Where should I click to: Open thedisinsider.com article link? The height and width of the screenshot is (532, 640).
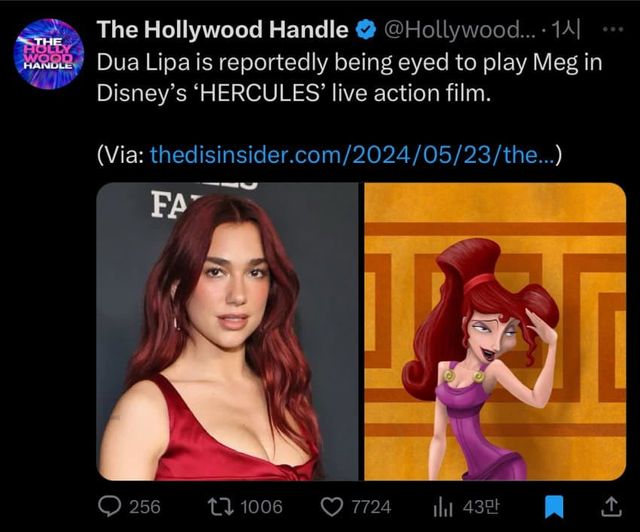(348, 154)
